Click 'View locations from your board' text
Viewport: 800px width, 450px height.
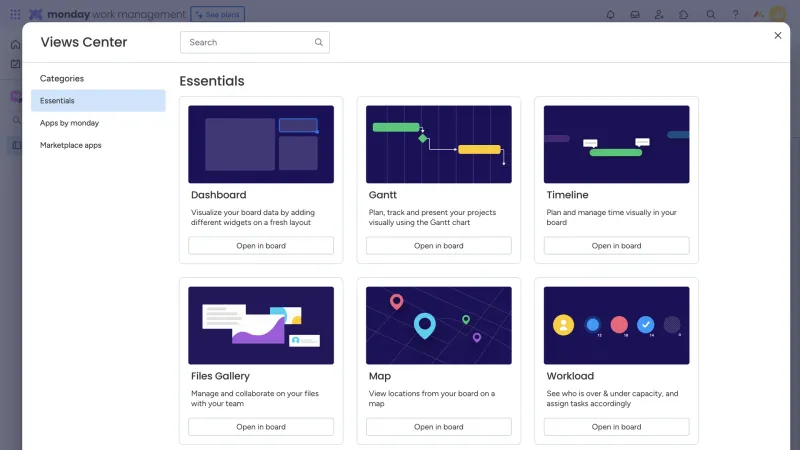point(432,398)
